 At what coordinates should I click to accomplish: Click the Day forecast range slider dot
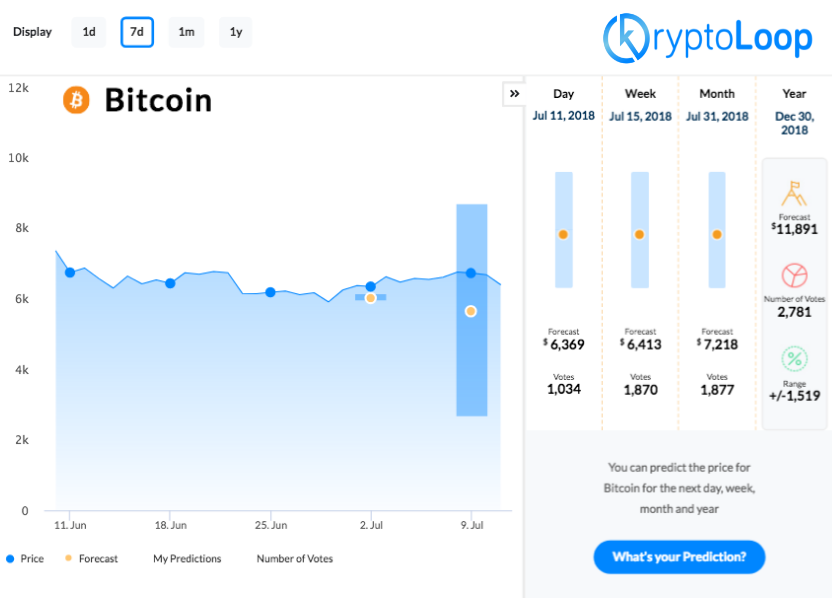click(563, 234)
